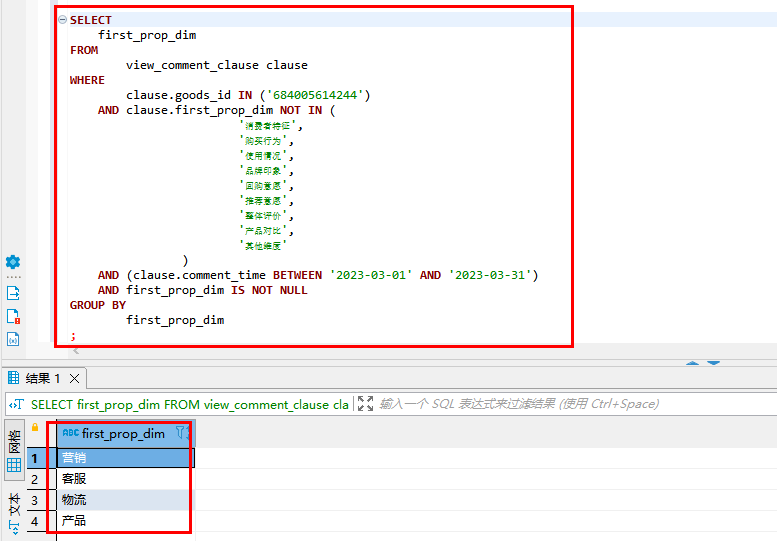Click the '2023-03-31' date string

(x=490, y=275)
